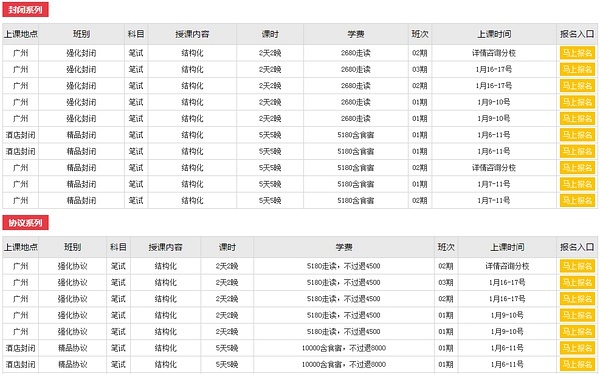Select 课时 header in 协议系列 table

pos(227,247)
